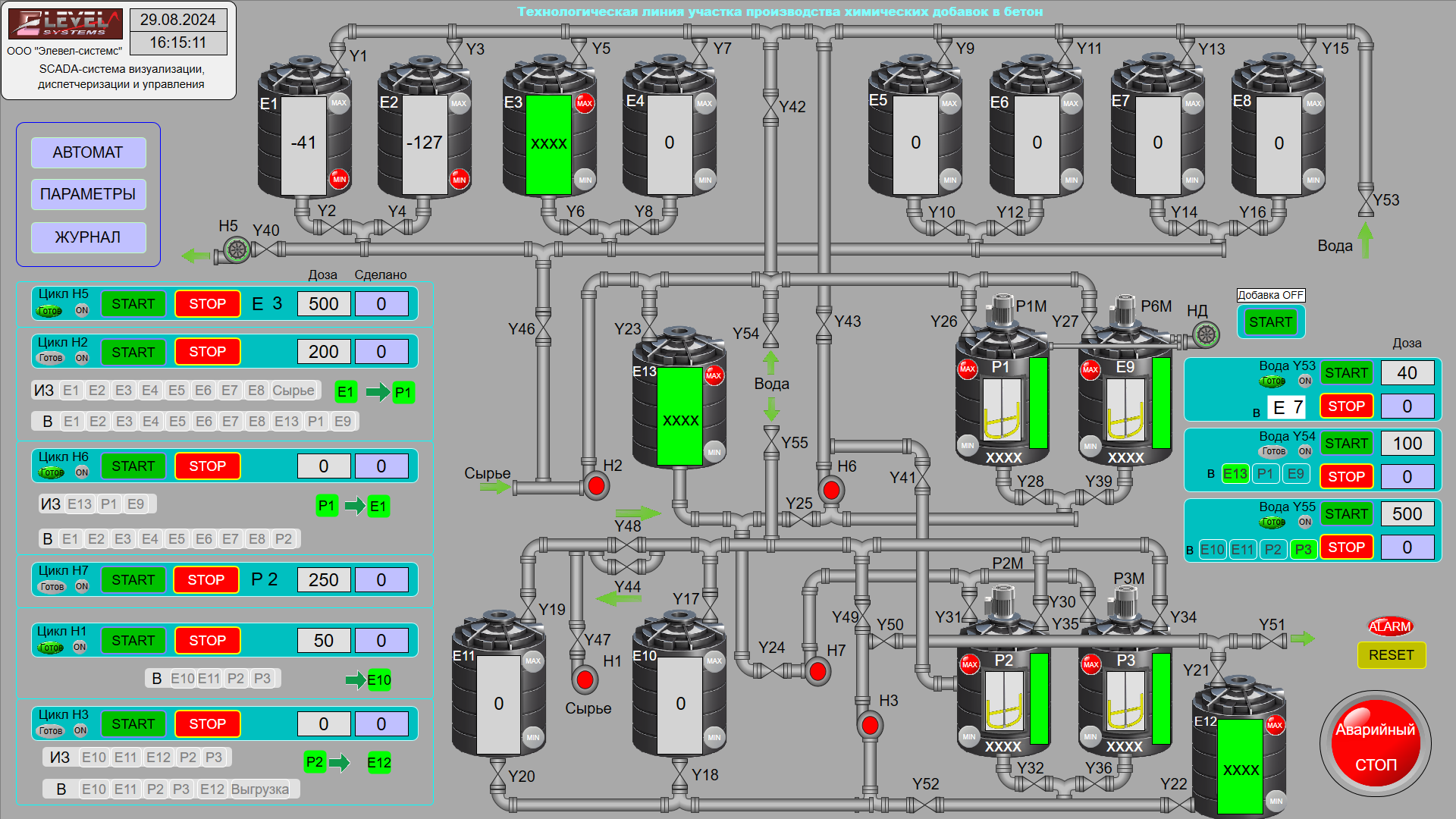Click the yellow RESET button
This screenshot has width=1456, height=819.
click(1391, 655)
